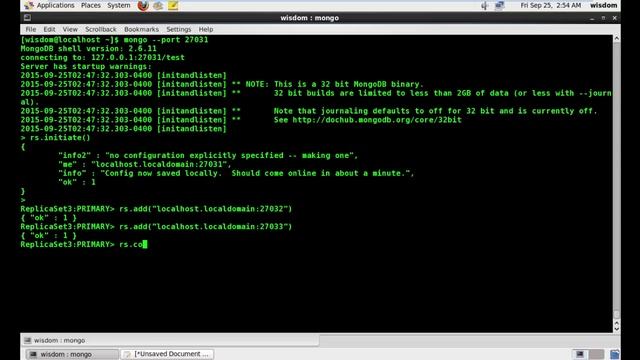Click the terminal window menu icon in title bar
640x360 pixels.
(x=27, y=18)
